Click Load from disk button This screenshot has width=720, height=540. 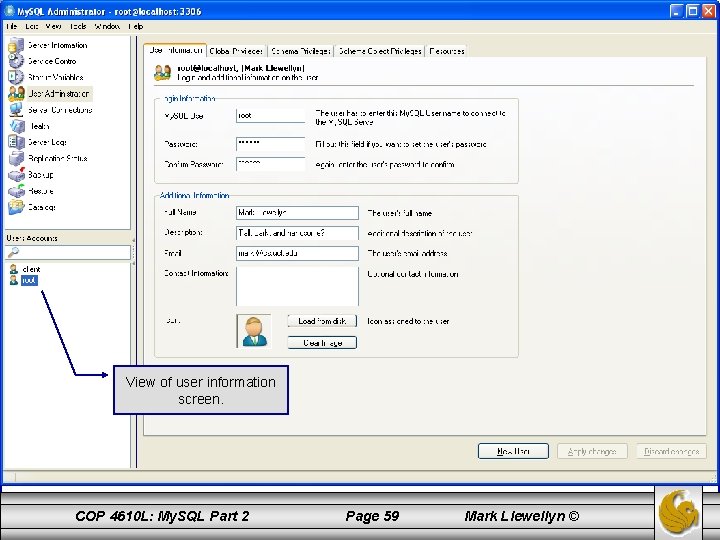point(322,321)
